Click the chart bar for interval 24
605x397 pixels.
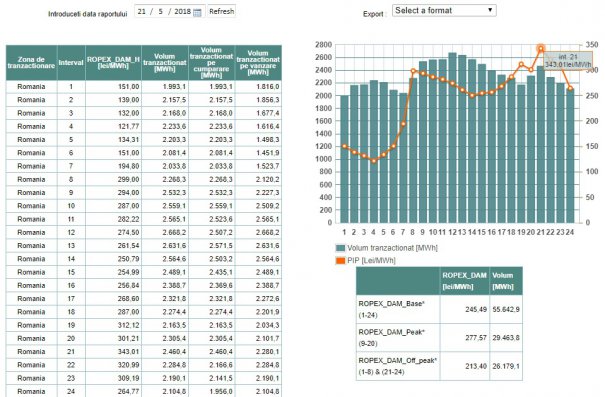pos(570,155)
